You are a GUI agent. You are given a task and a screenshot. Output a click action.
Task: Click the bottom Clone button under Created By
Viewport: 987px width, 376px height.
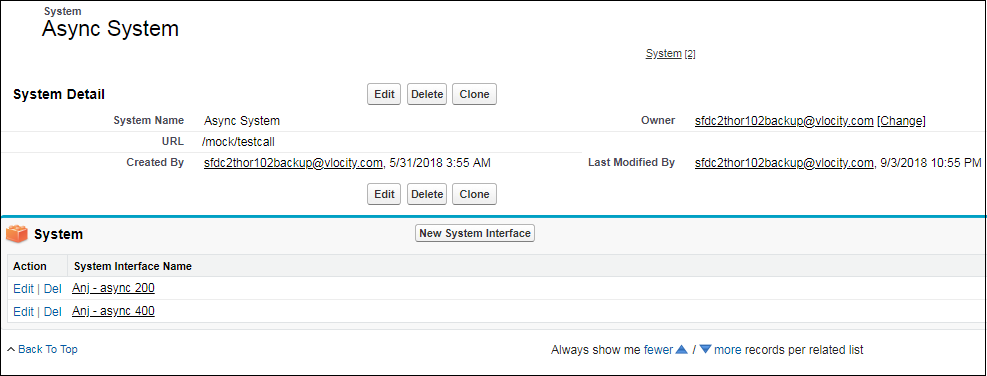pyautogui.click(x=475, y=194)
